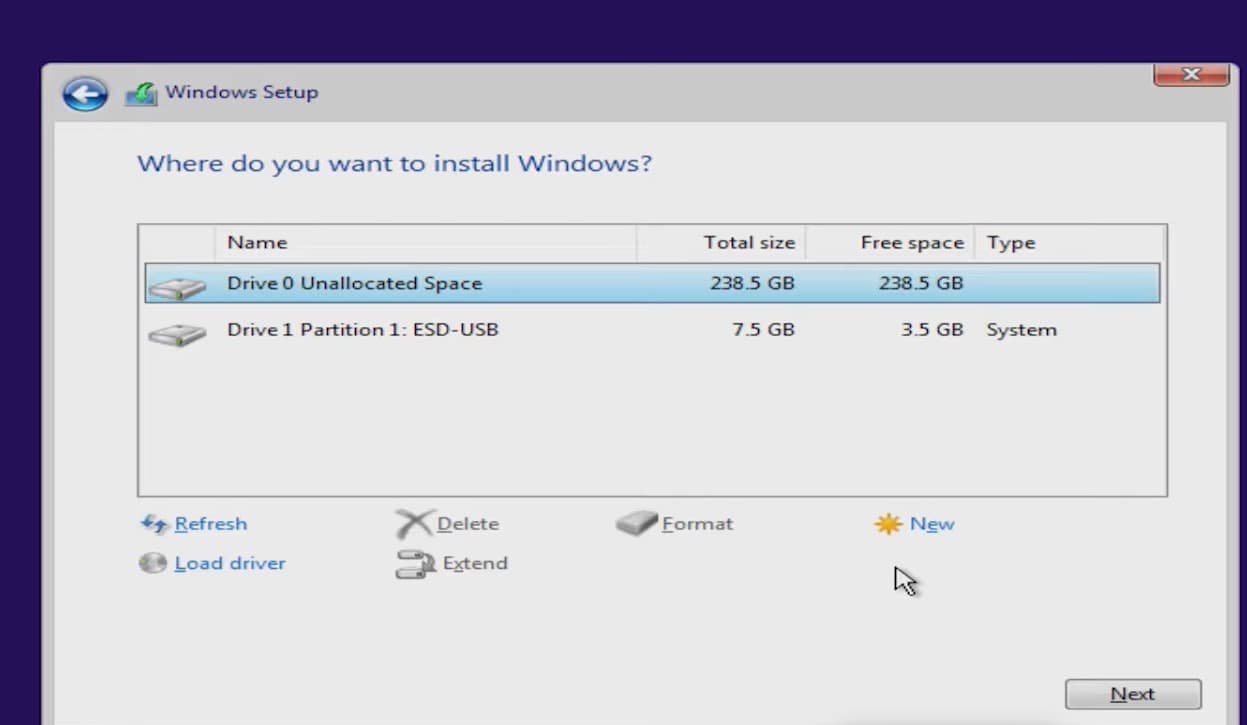Click the New partition star icon
1247x725 pixels.
pos(888,524)
